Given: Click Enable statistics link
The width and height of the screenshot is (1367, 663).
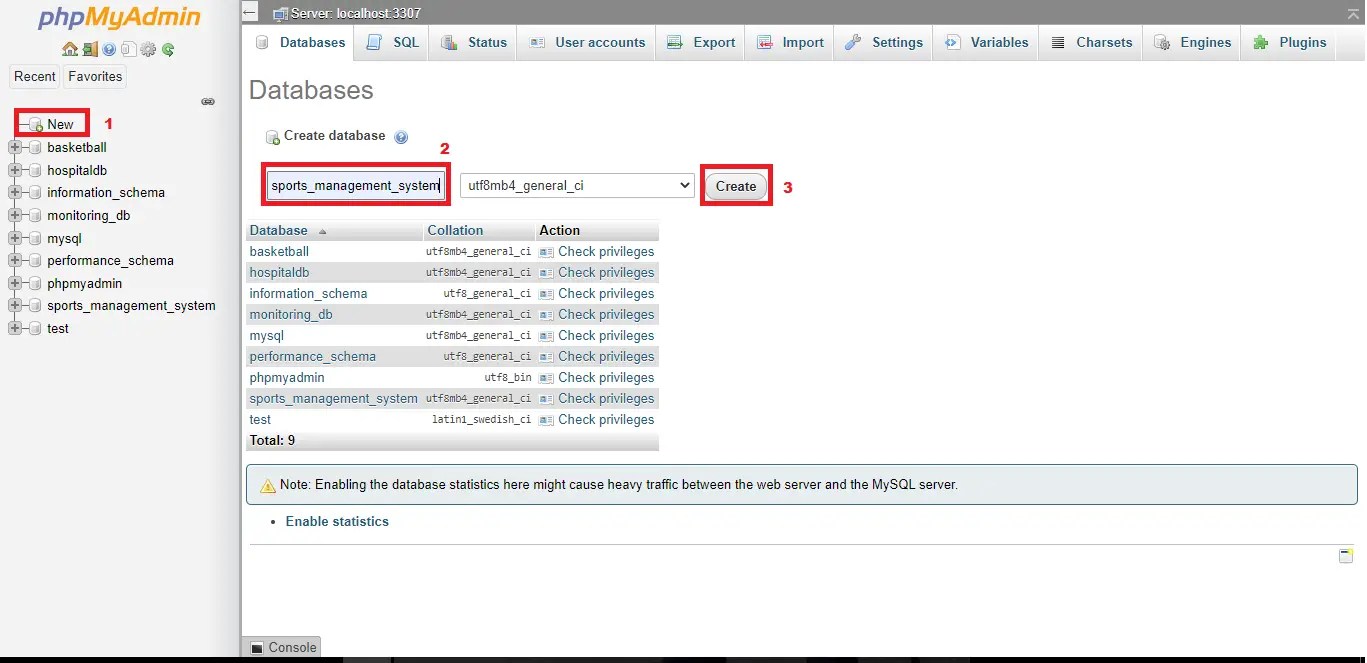Looking at the screenshot, I should [337, 521].
